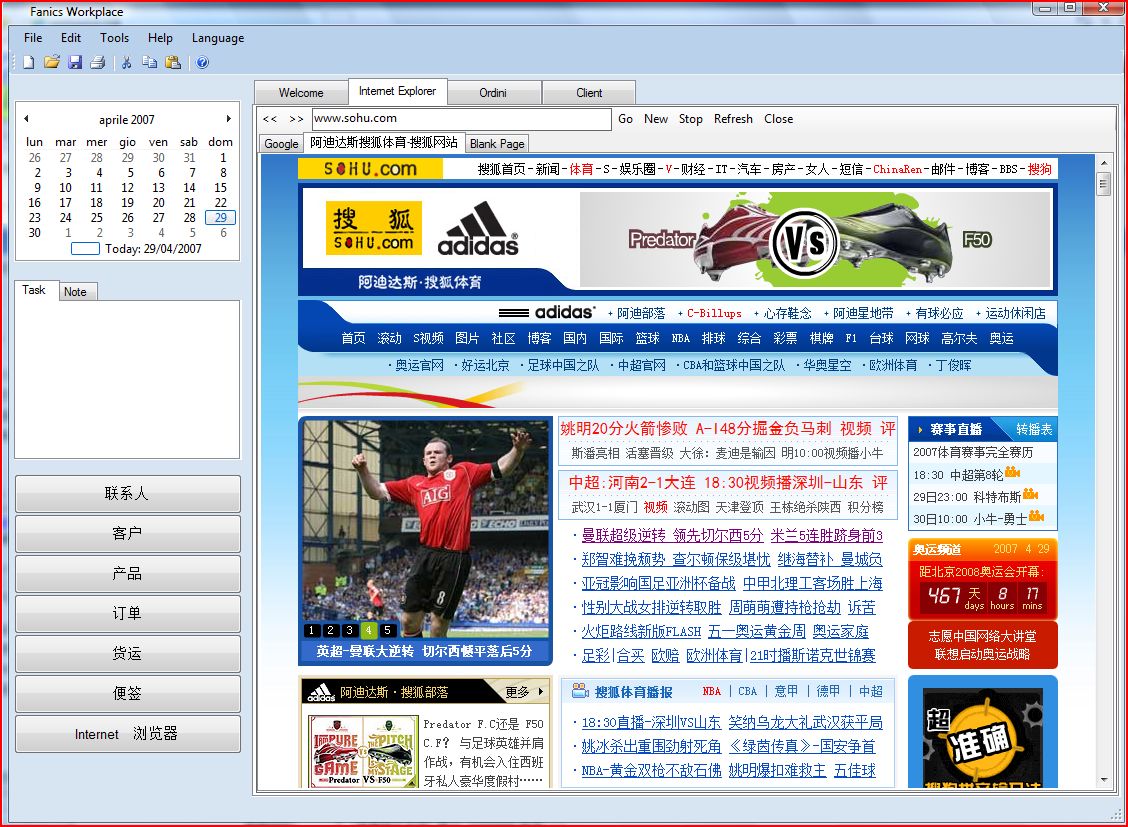Click the browser back button <<

tap(270, 119)
